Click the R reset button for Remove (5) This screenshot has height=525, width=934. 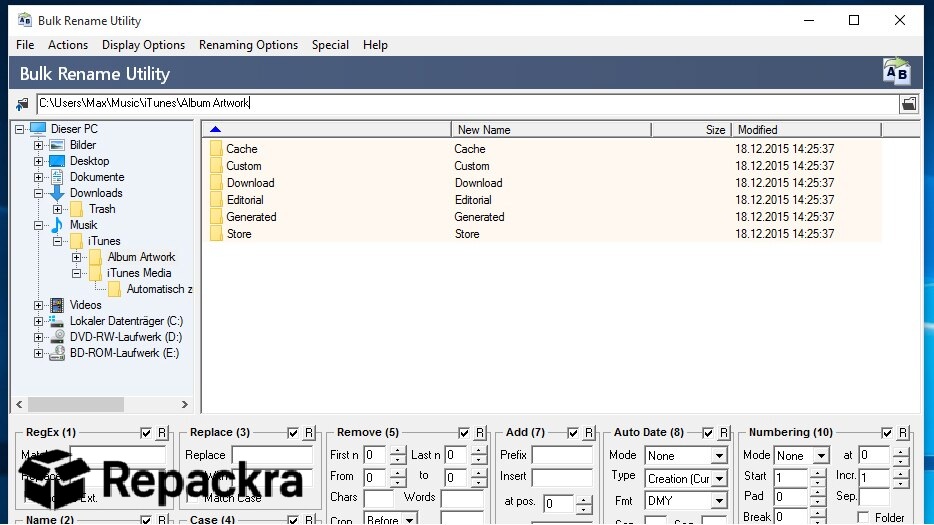point(480,433)
